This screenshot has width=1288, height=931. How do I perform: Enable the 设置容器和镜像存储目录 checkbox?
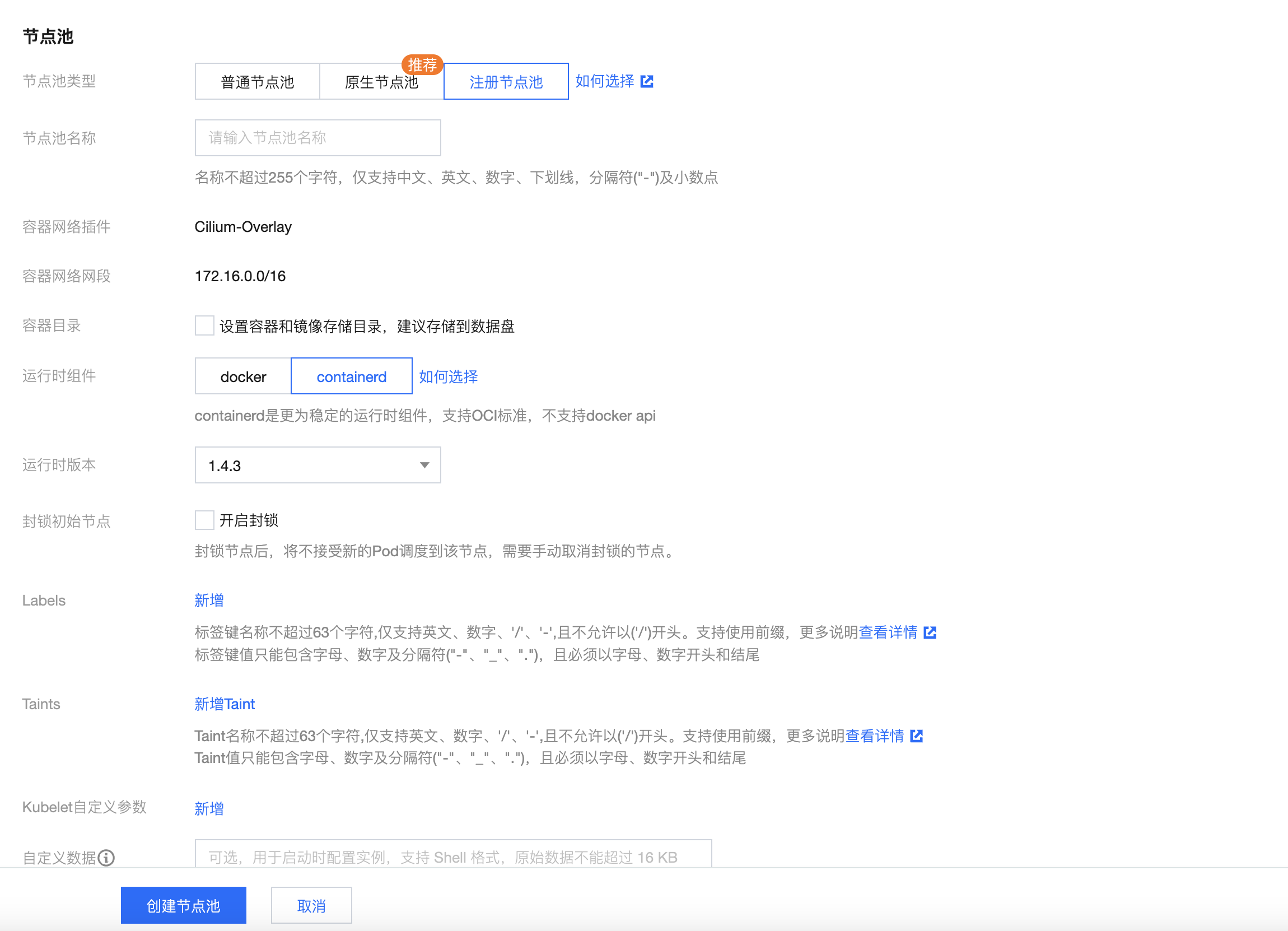coord(204,325)
